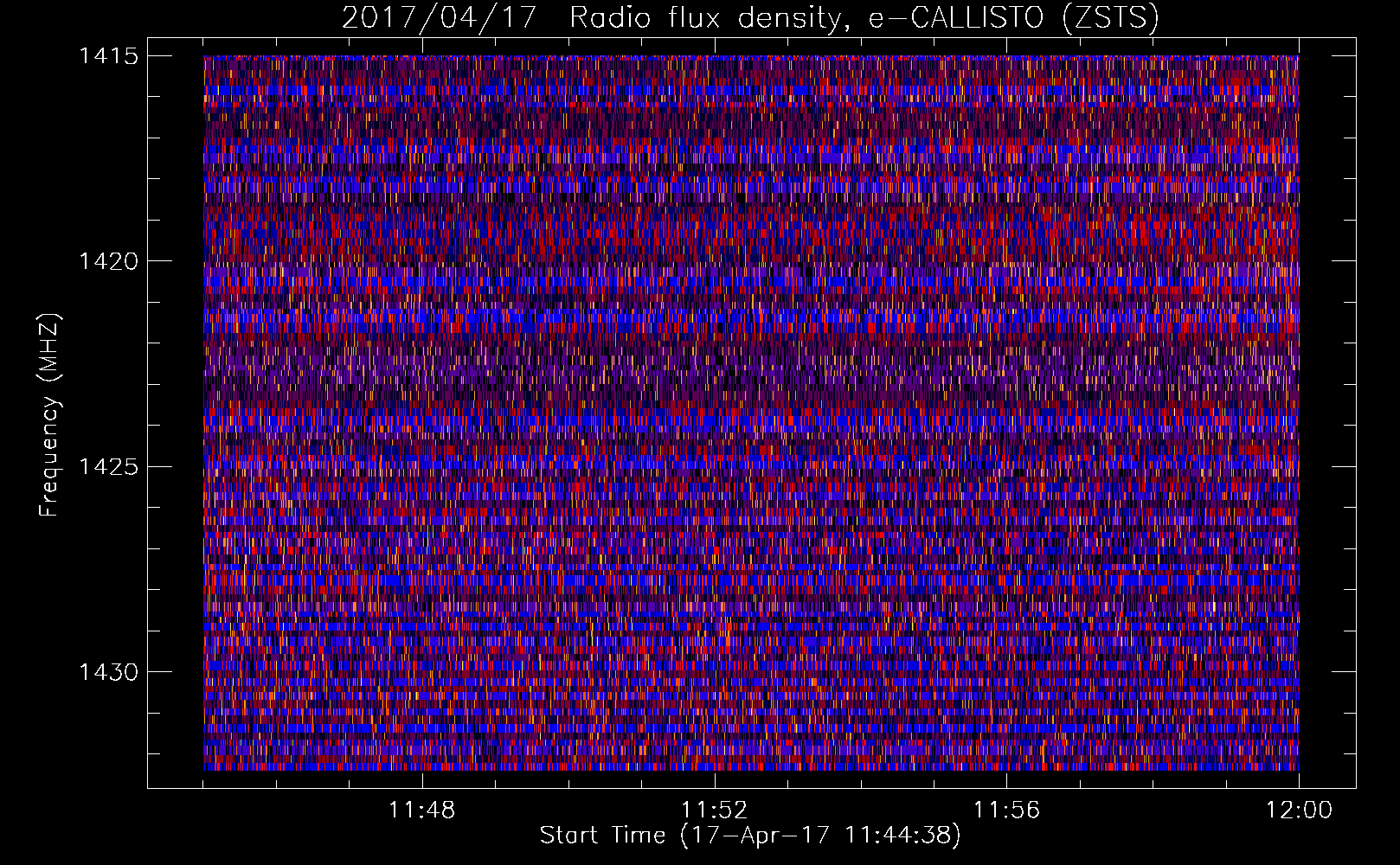Click the 11:56 time tick label

click(x=1007, y=811)
